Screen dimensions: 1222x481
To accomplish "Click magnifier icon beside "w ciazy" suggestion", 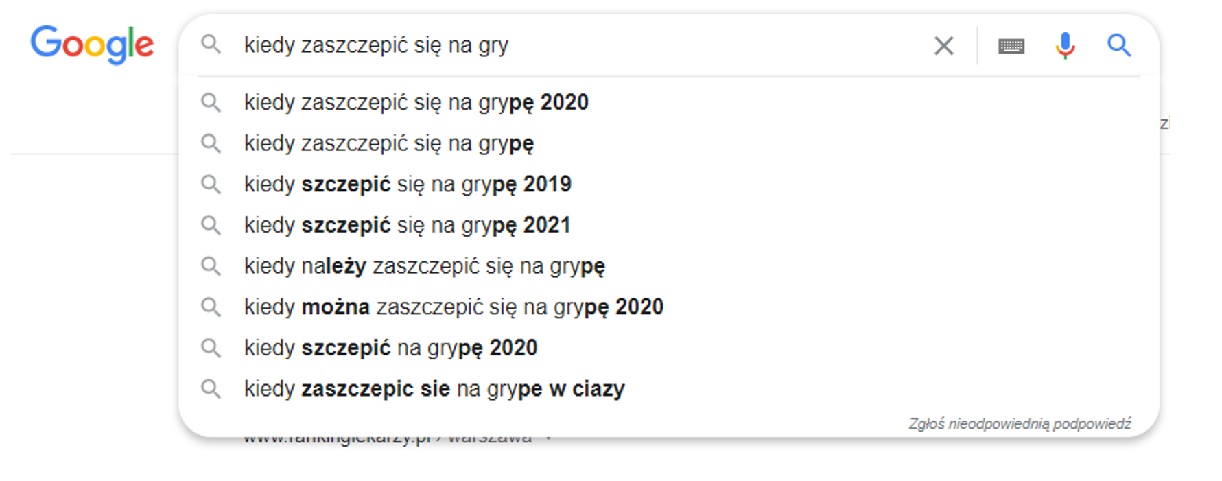I will [x=210, y=389].
